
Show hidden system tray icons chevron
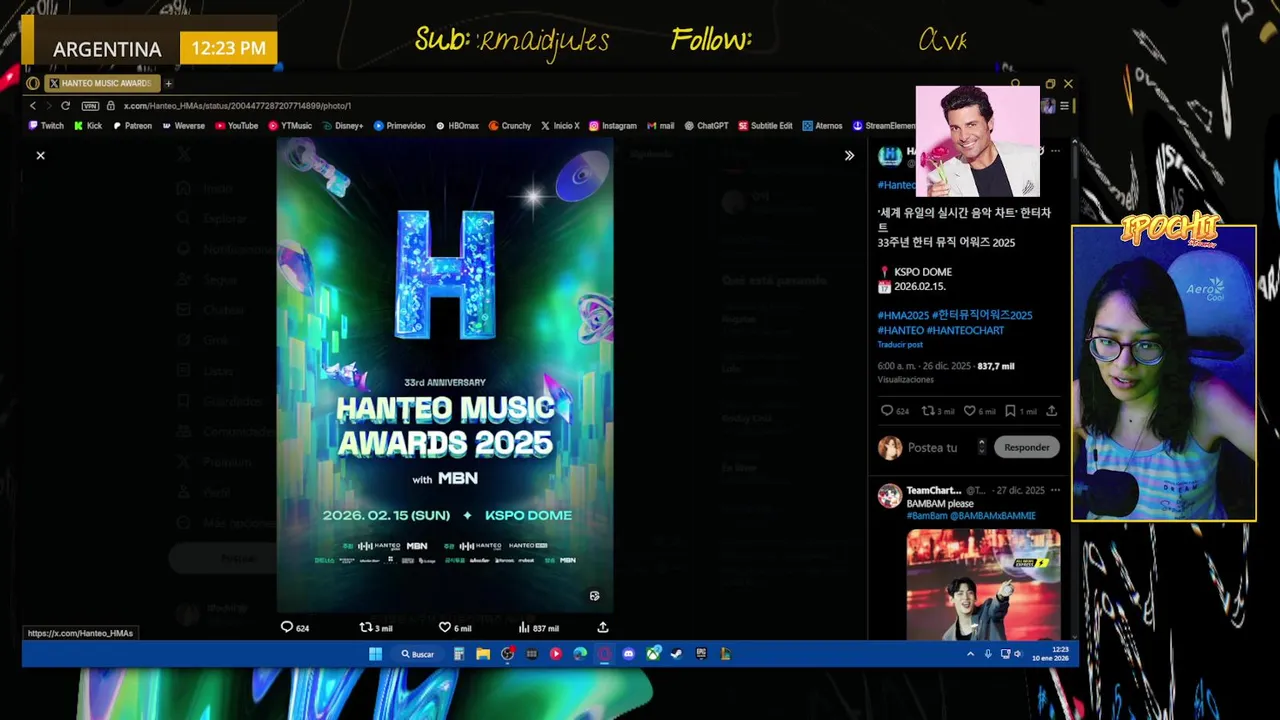pos(970,654)
